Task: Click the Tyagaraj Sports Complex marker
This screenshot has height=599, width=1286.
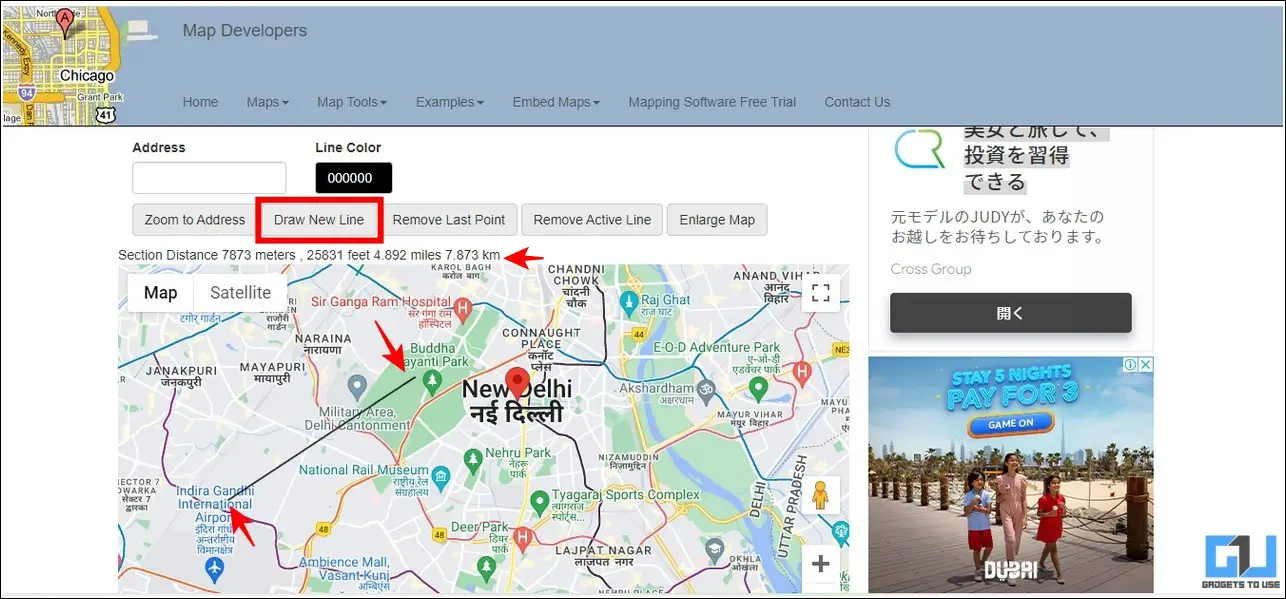Action: tap(540, 499)
